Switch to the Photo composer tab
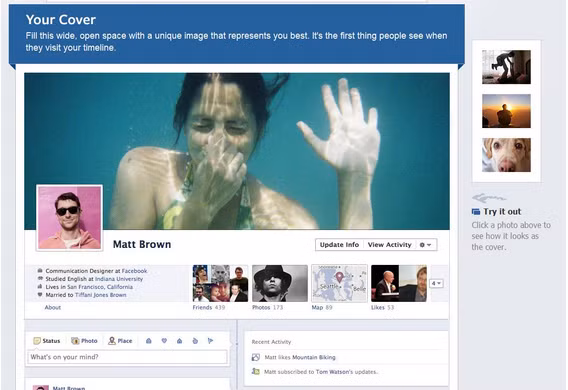Image resolution: width=568 pixels, height=390 pixels. point(84,341)
